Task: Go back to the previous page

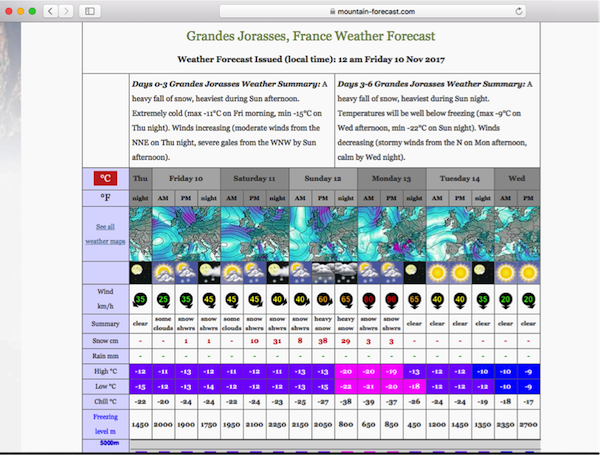Action: click(51, 11)
